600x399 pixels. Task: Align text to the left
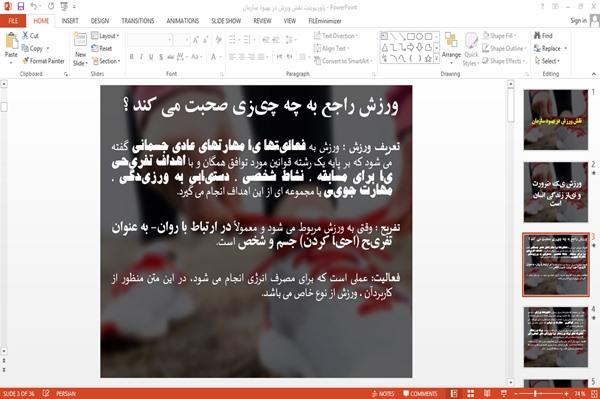232,57
